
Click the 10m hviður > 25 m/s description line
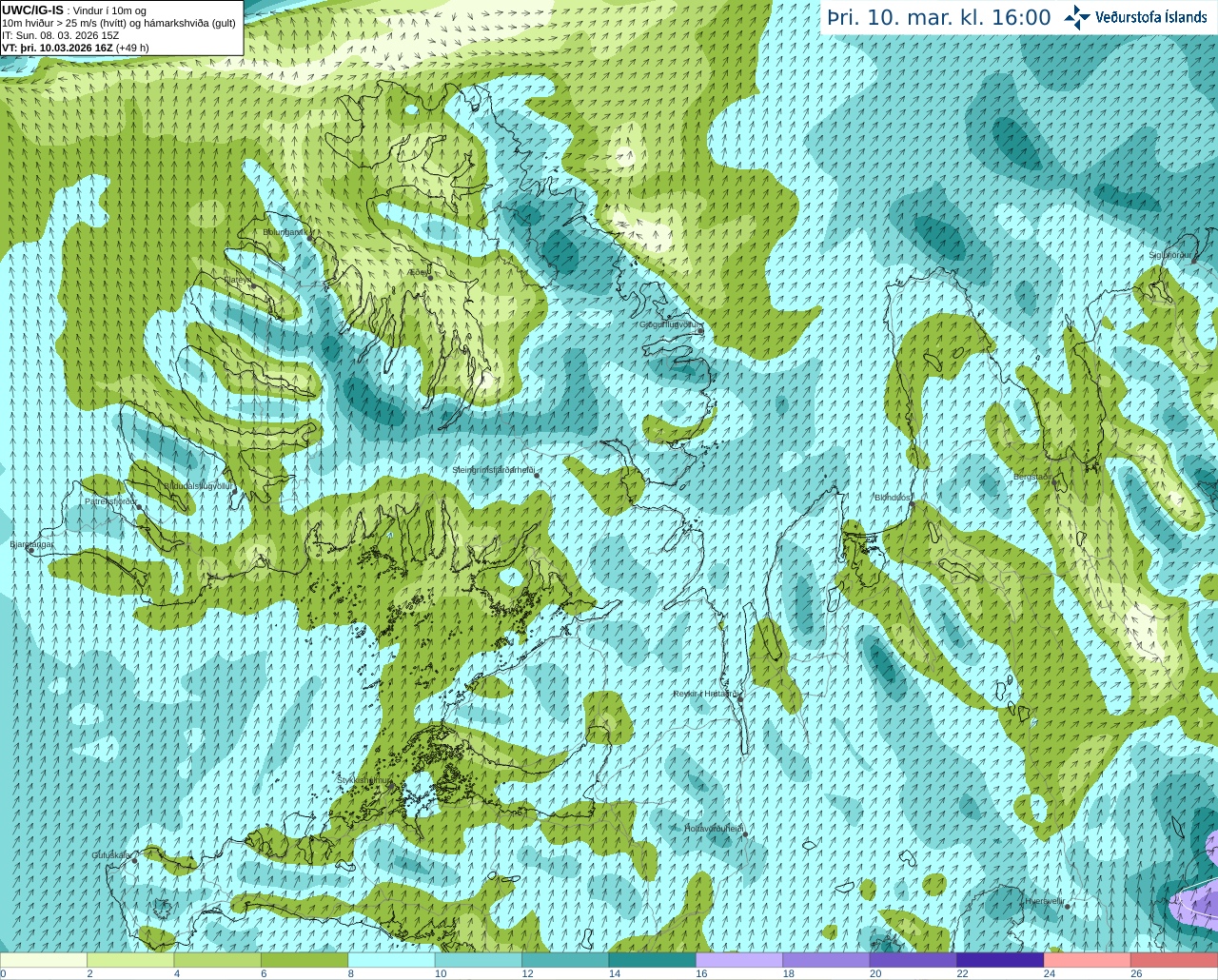coord(119,23)
